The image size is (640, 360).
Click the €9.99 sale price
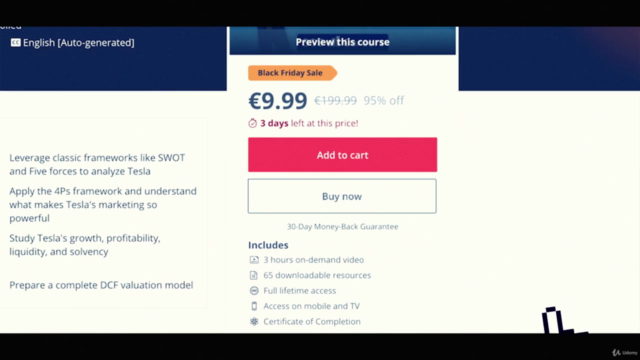[278, 100]
